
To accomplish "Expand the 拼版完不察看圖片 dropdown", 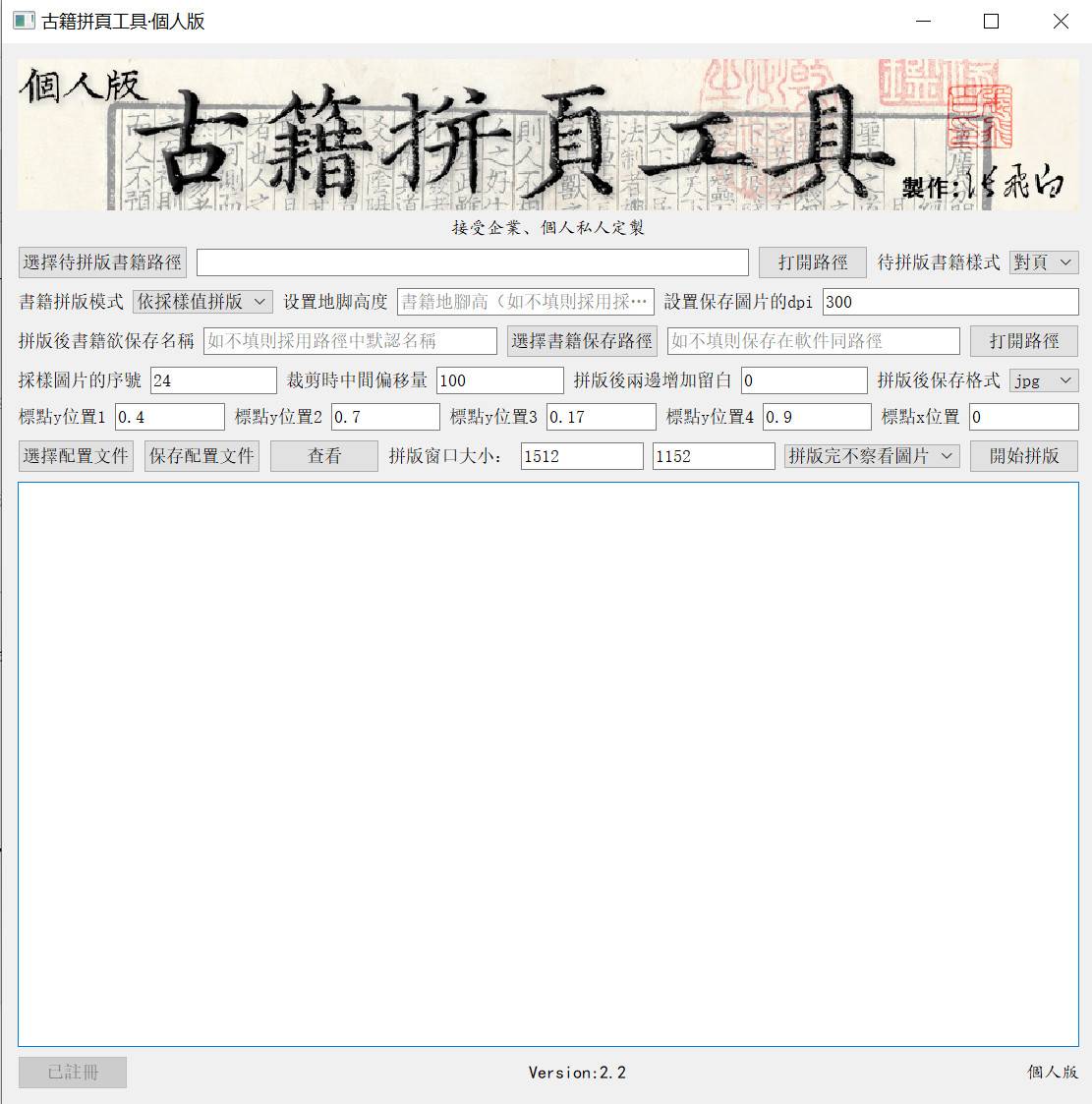I will point(872,455).
